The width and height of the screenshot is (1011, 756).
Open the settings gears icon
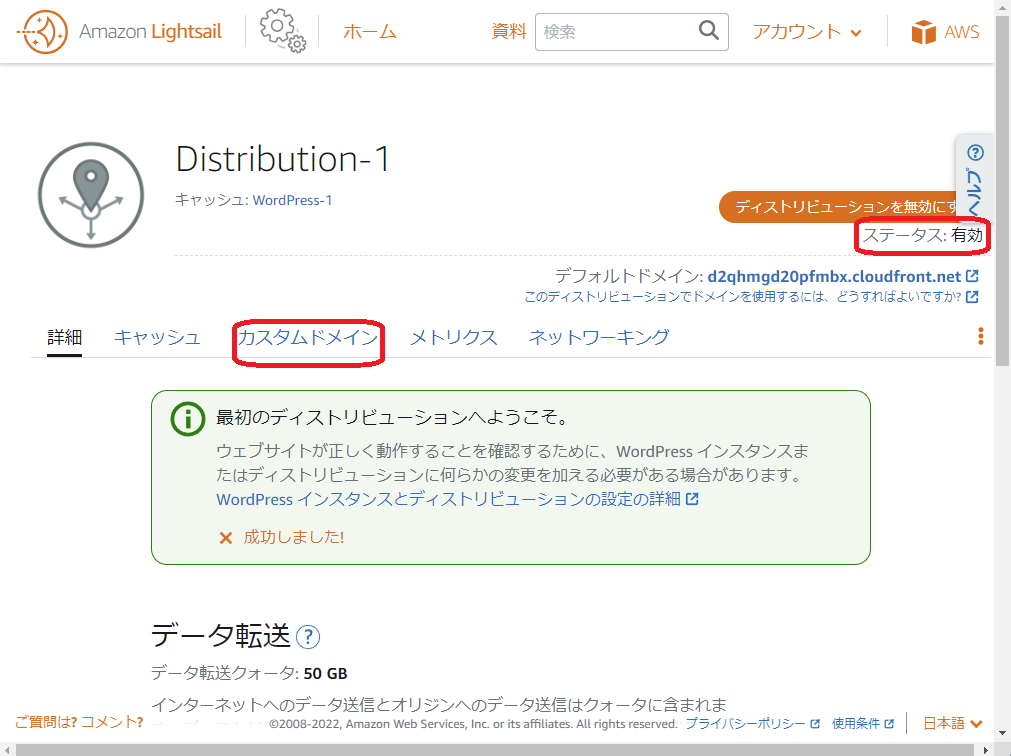(x=282, y=30)
